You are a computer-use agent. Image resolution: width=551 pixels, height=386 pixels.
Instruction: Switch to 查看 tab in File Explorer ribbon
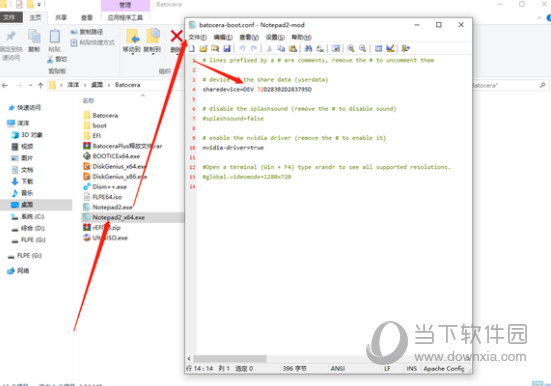87,18
